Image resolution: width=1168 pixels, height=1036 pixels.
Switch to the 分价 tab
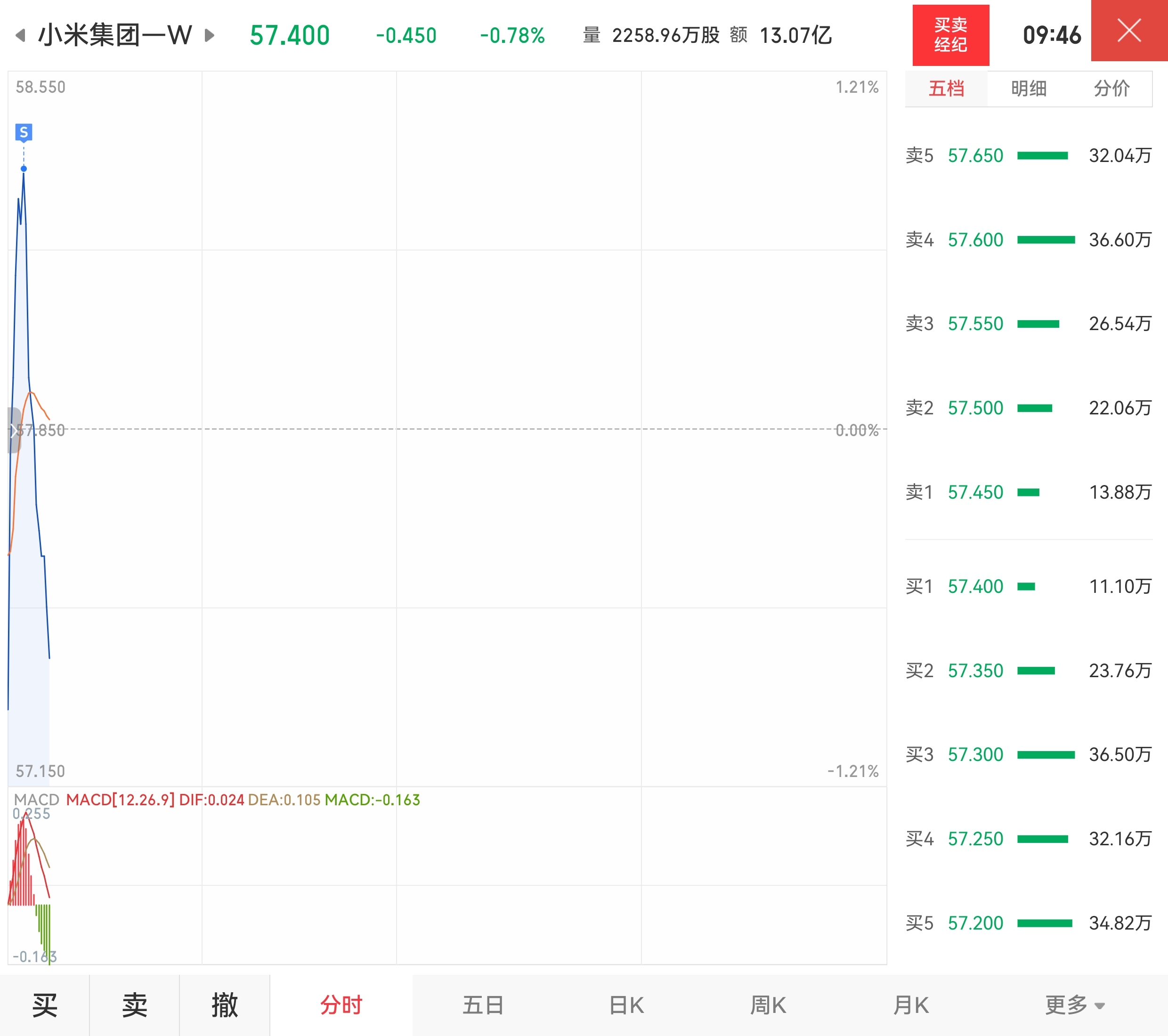(1111, 89)
